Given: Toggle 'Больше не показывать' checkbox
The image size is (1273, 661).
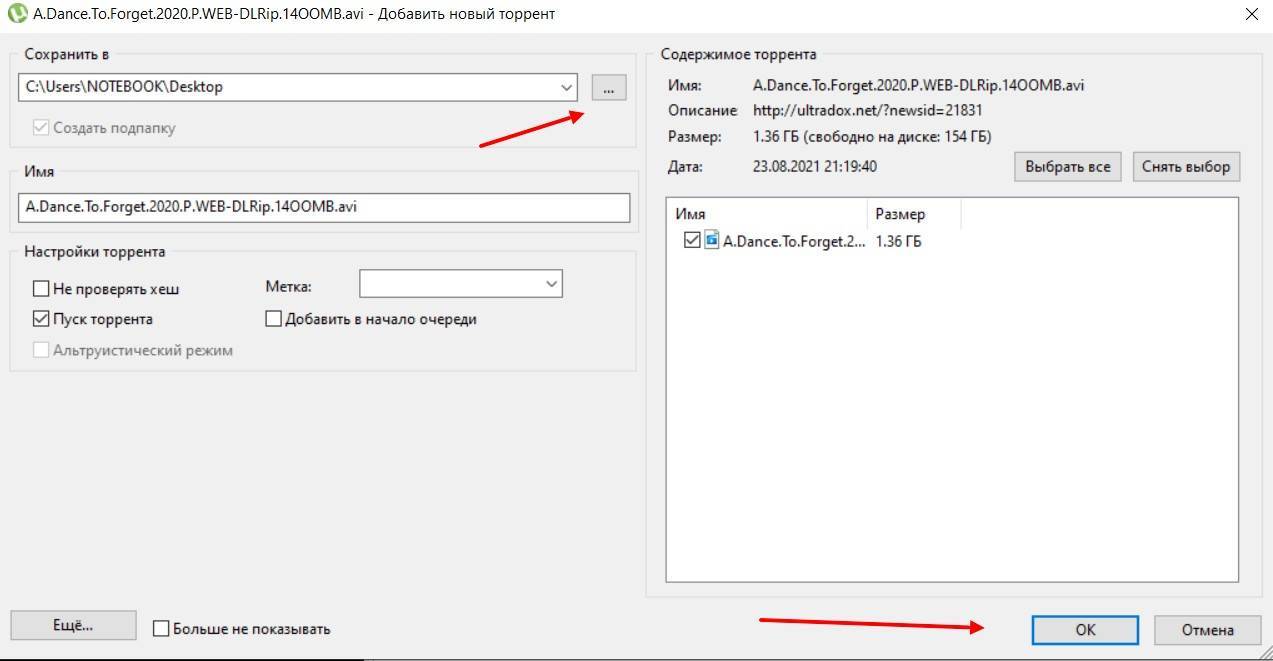Looking at the screenshot, I should pos(161,629).
